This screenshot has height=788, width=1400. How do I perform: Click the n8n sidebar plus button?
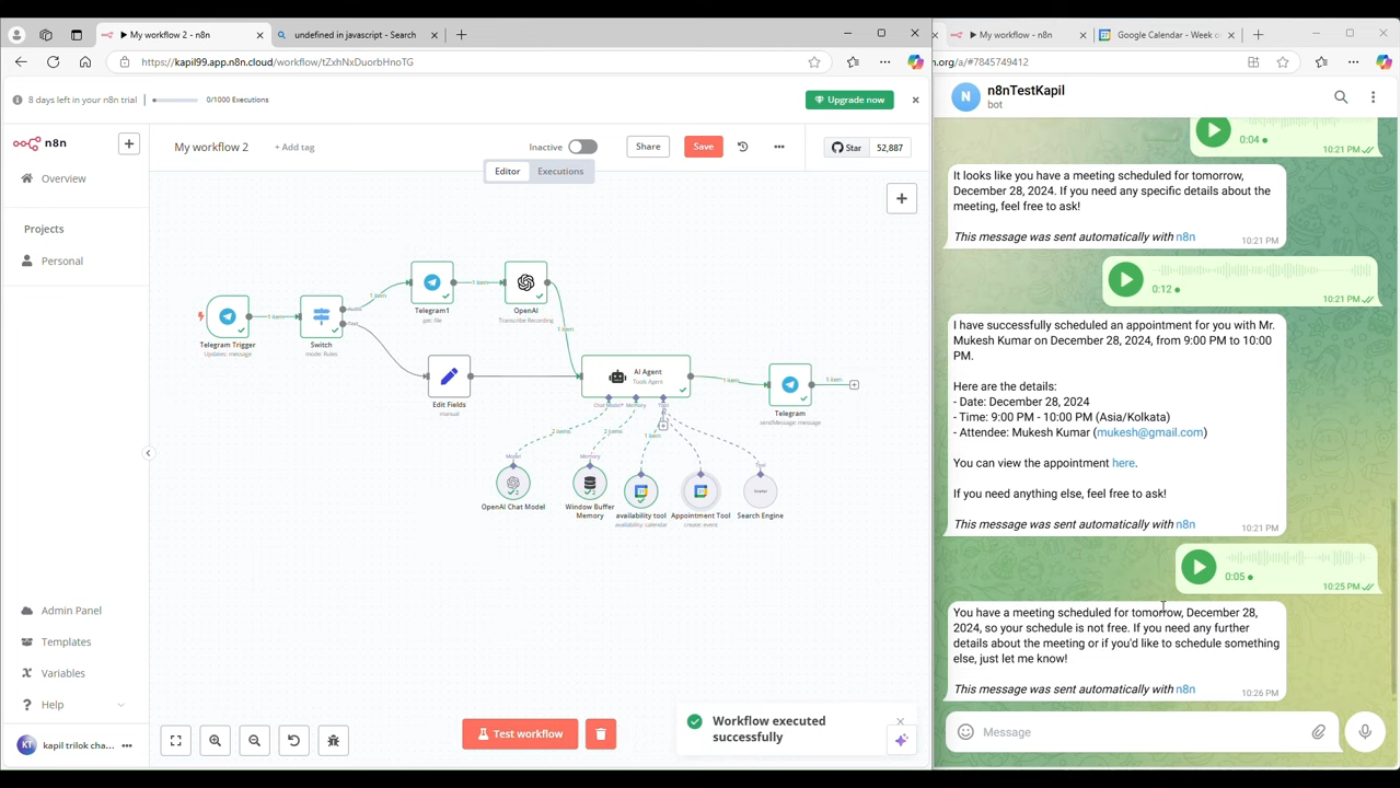click(x=129, y=144)
